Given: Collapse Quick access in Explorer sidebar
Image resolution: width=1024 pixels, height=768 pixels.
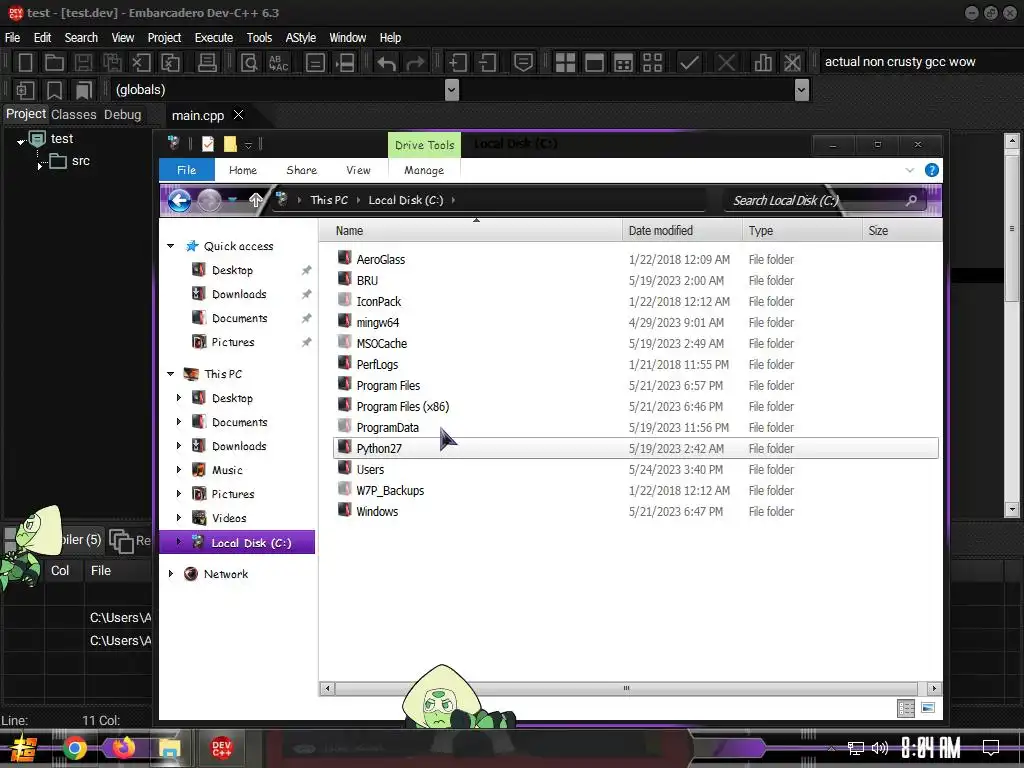Looking at the screenshot, I should coord(170,246).
